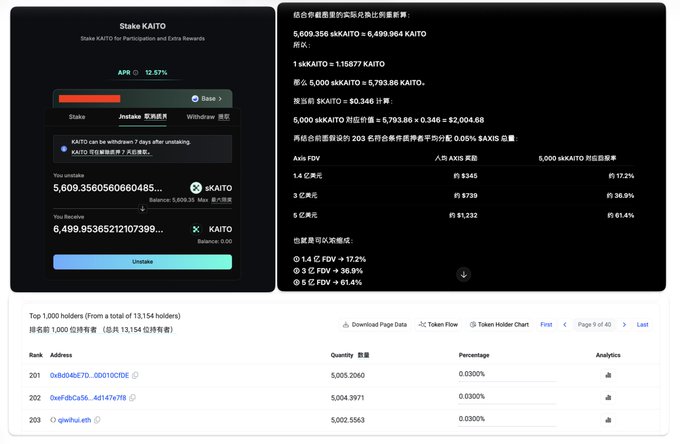The width and height of the screenshot is (680, 444).
Task: Click the APR info icon
Action: 136,72
